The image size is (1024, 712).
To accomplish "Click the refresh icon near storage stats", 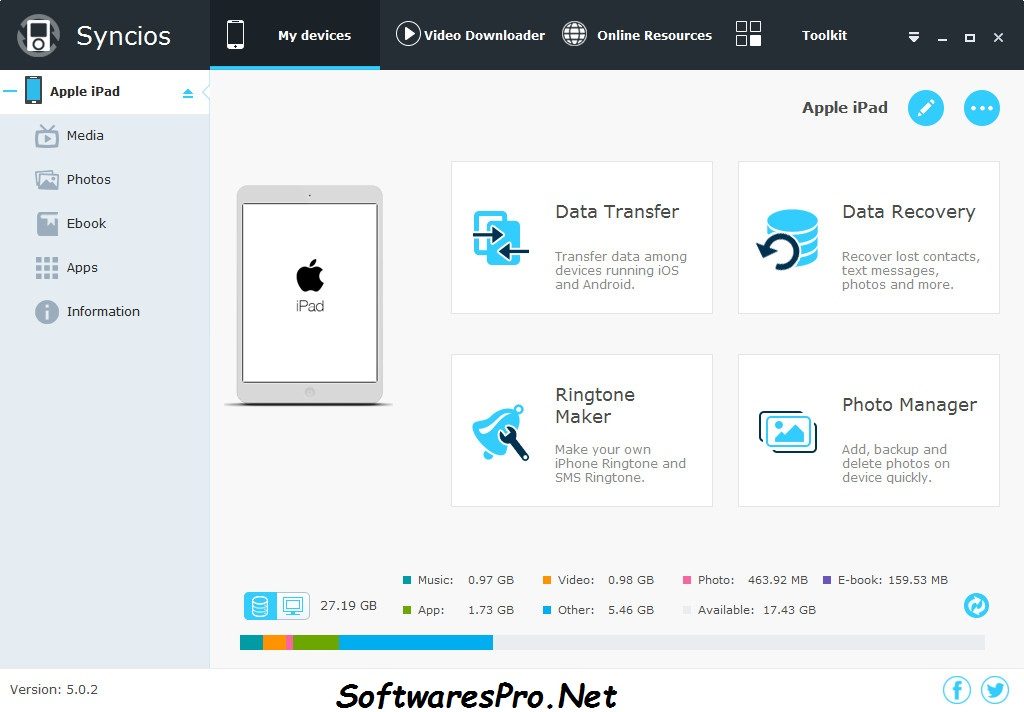I will click(x=976, y=605).
